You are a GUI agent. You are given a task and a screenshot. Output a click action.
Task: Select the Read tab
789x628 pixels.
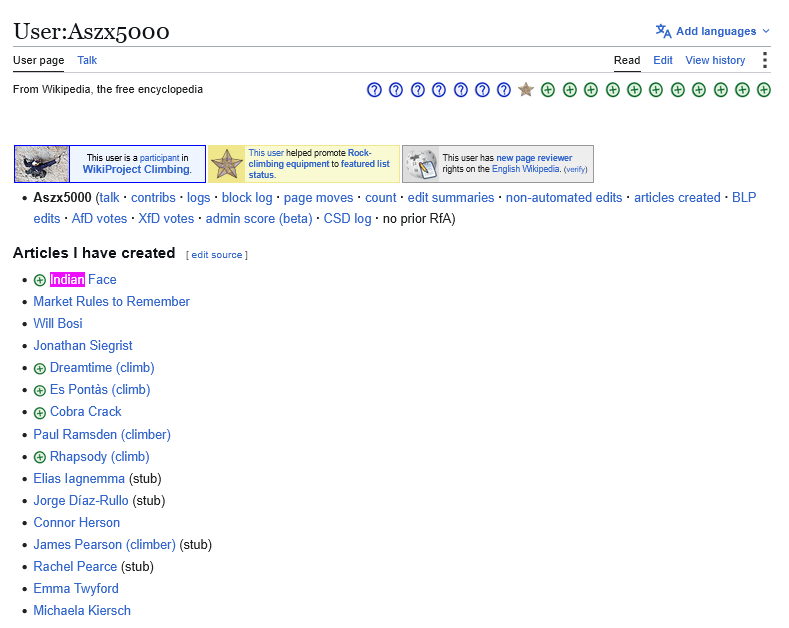(627, 60)
